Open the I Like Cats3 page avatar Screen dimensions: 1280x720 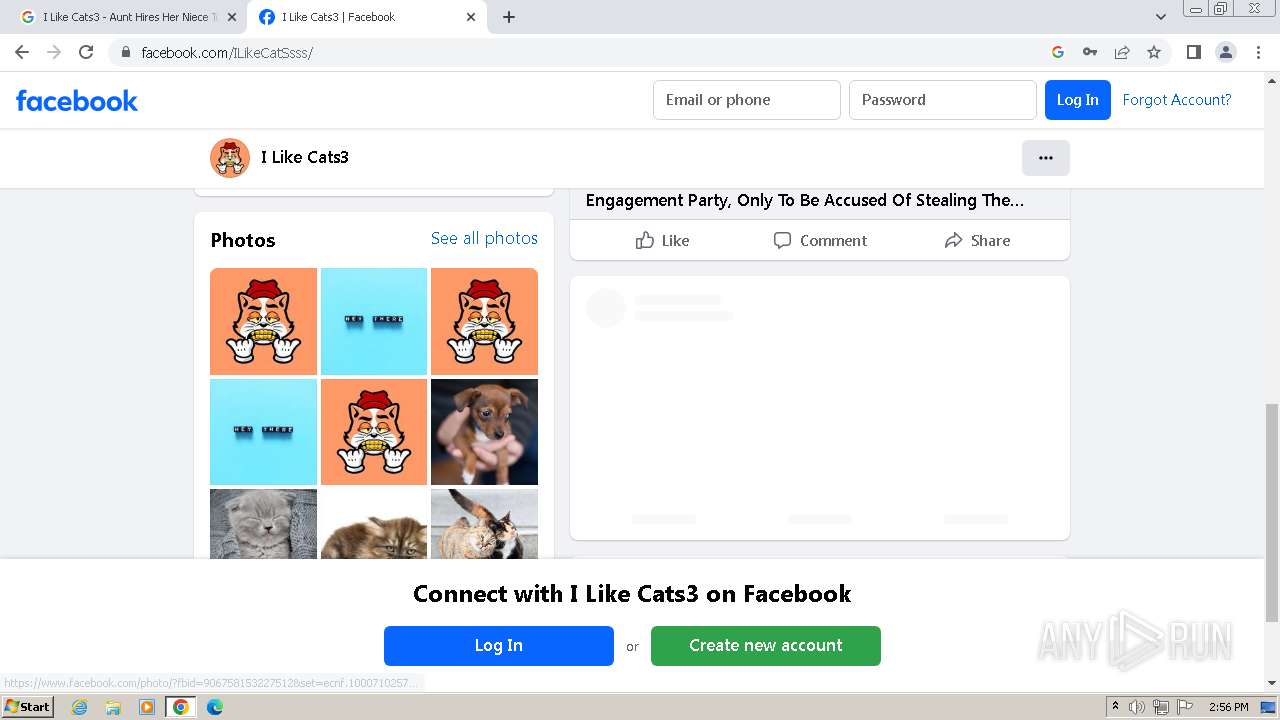click(229, 157)
